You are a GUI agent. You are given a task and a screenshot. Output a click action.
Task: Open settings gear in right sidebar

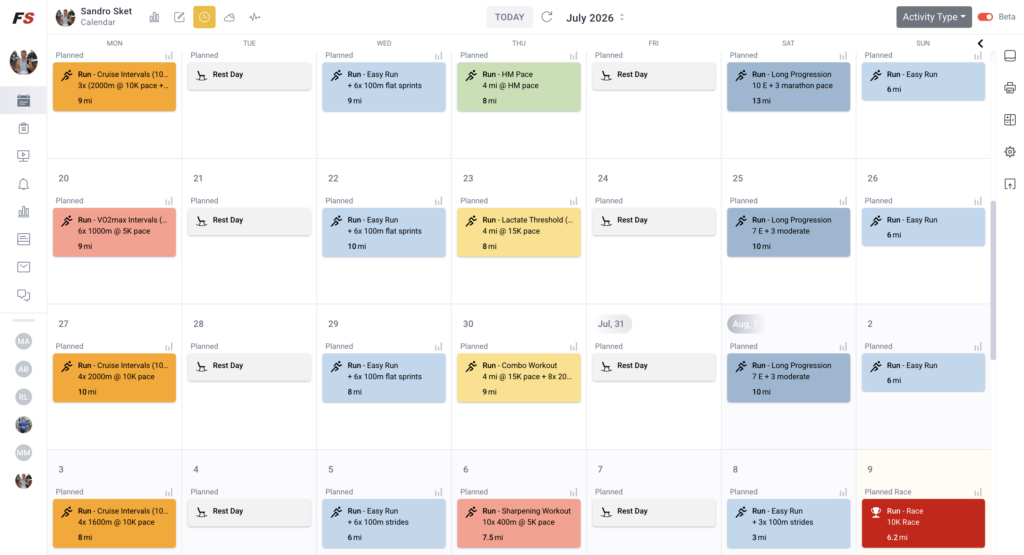click(1010, 151)
